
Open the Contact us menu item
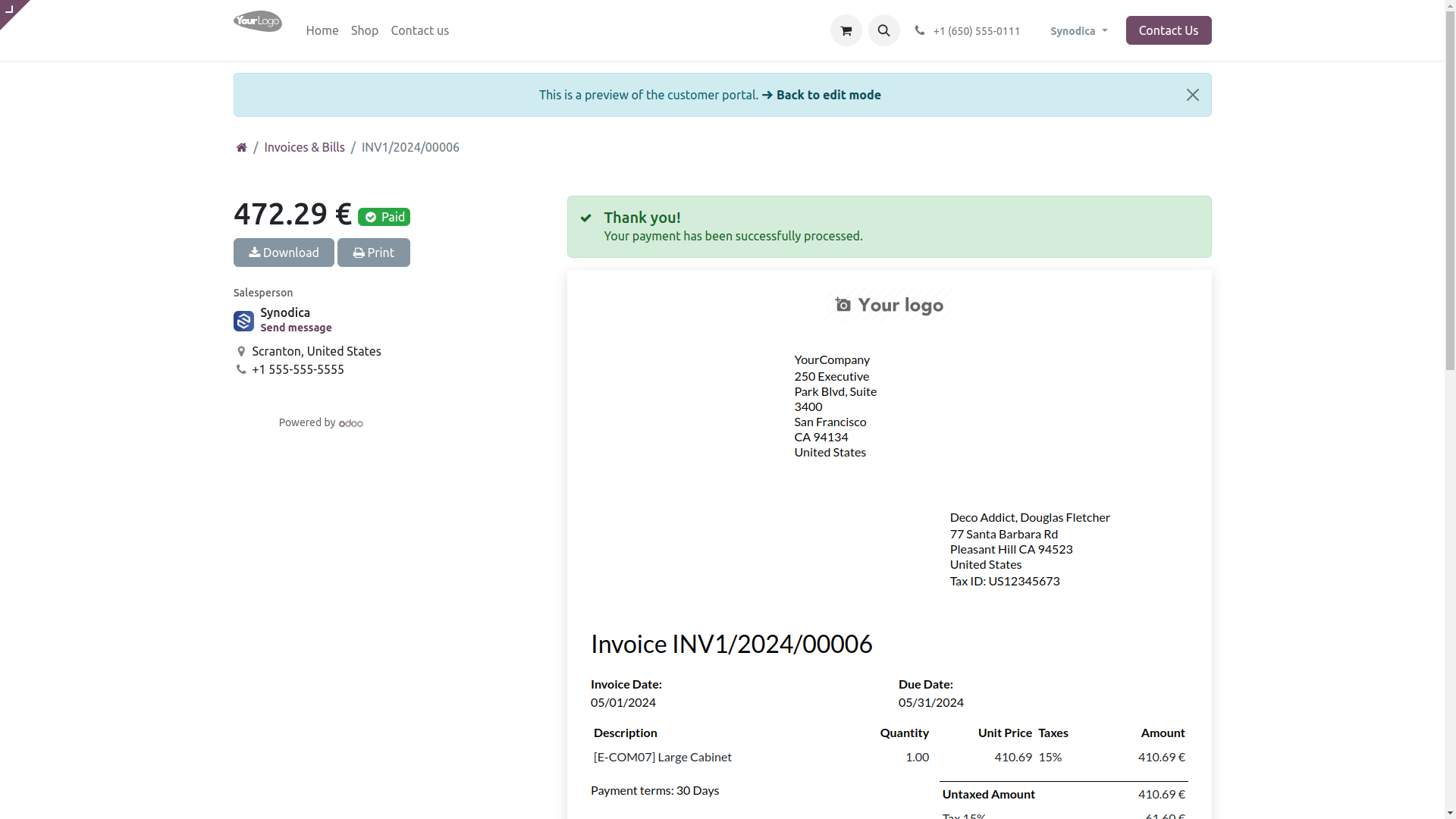pos(419,30)
